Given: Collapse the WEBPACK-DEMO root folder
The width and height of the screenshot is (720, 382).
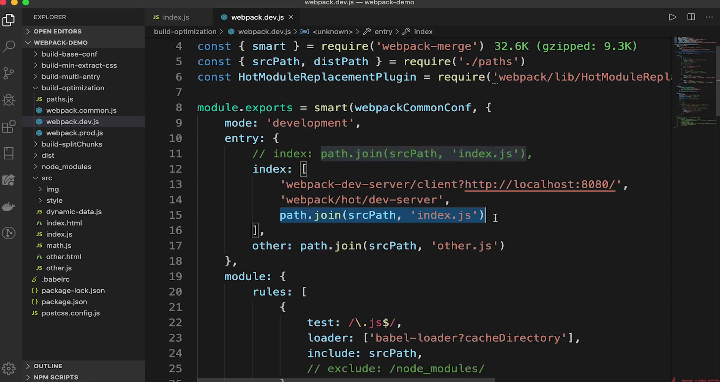Looking at the screenshot, I should (84, 43).
